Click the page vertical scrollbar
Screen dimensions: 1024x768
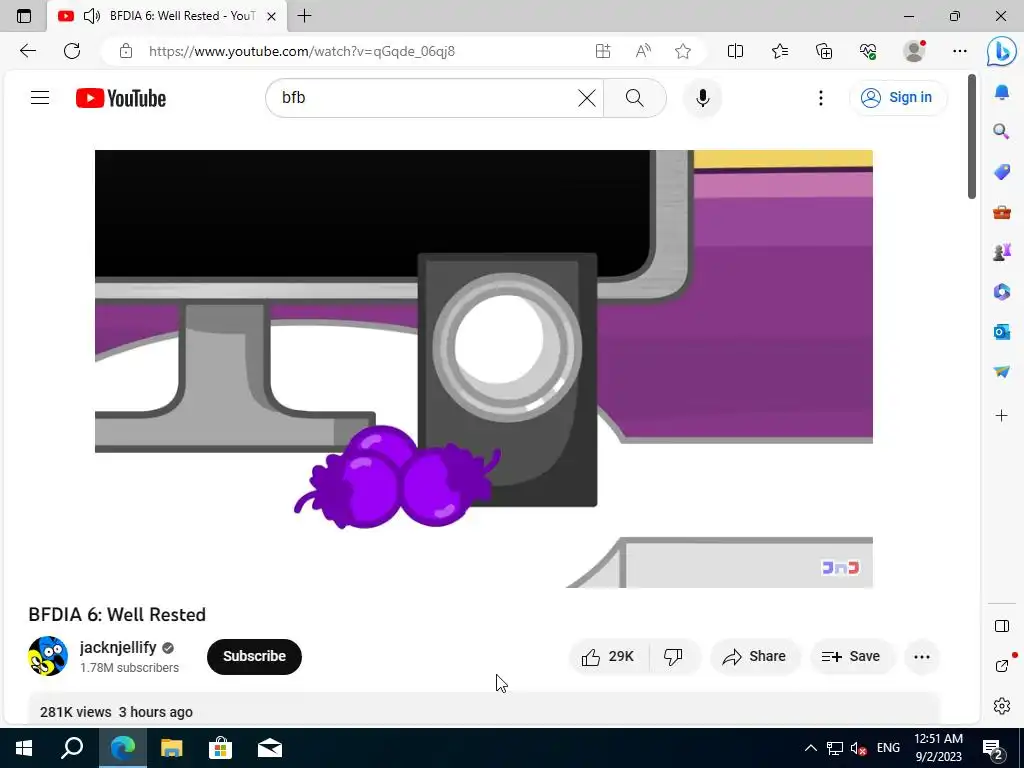tap(972, 136)
